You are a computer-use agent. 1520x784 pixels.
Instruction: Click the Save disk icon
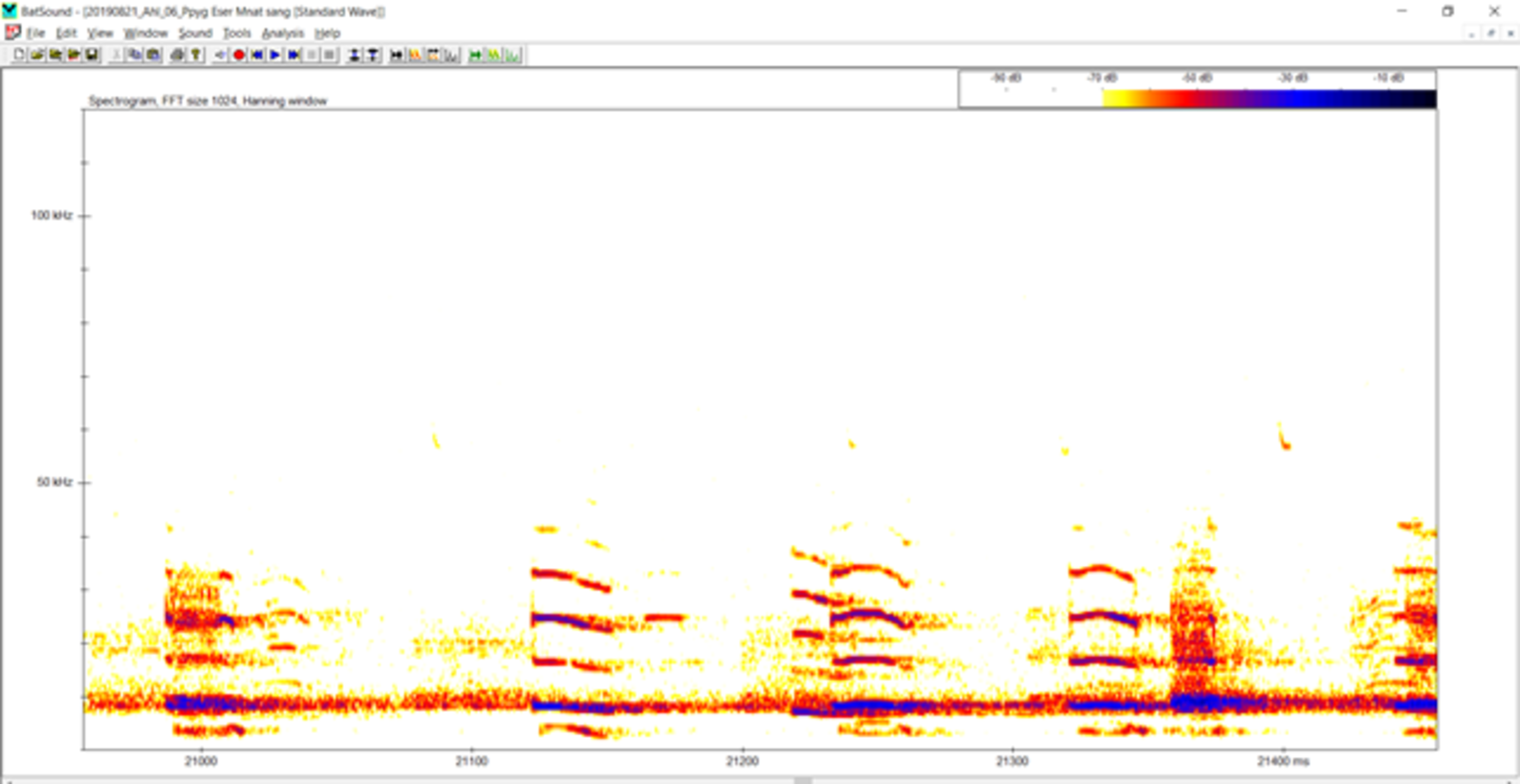(x=92, y=55)
